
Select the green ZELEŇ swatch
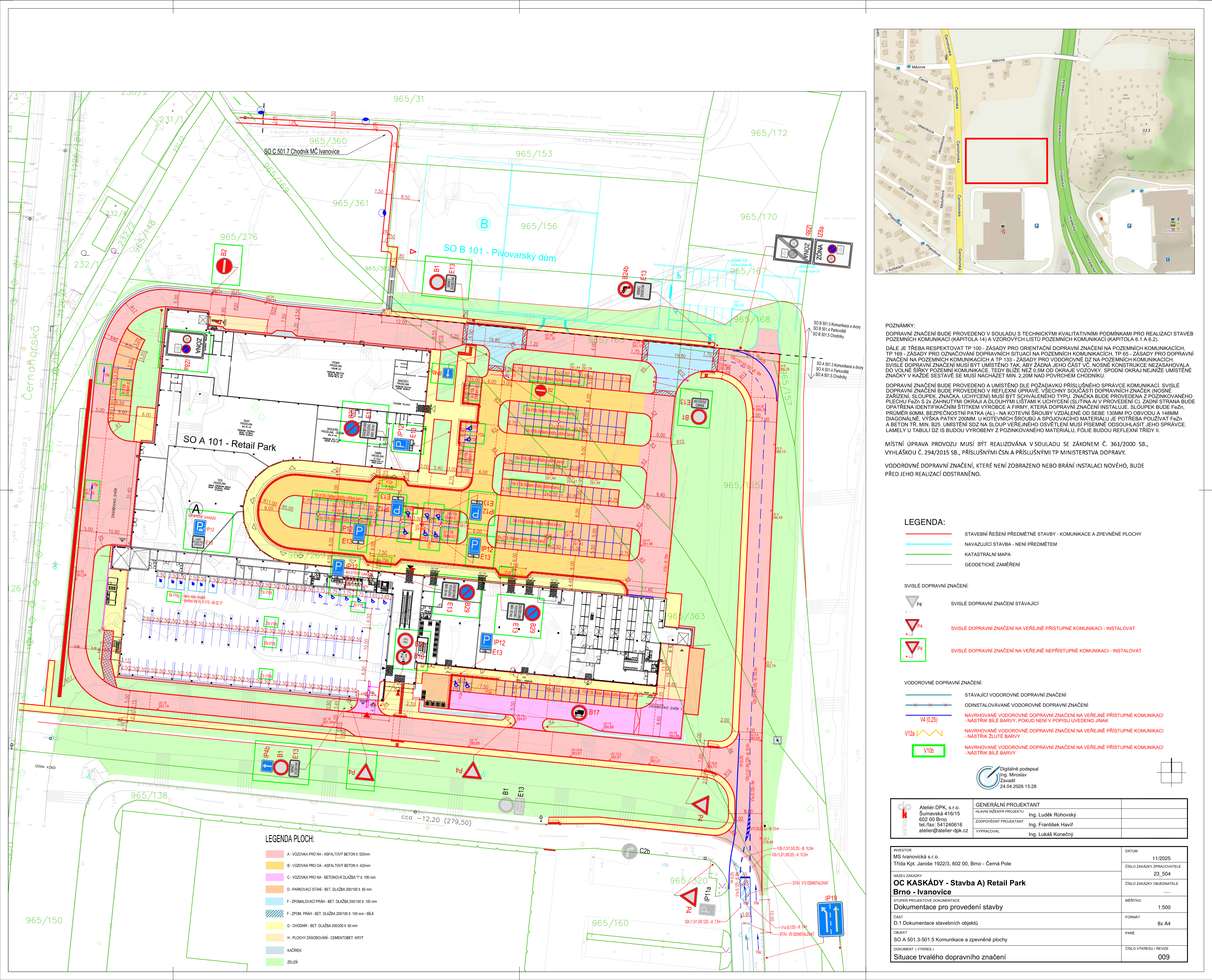point(274,962)
